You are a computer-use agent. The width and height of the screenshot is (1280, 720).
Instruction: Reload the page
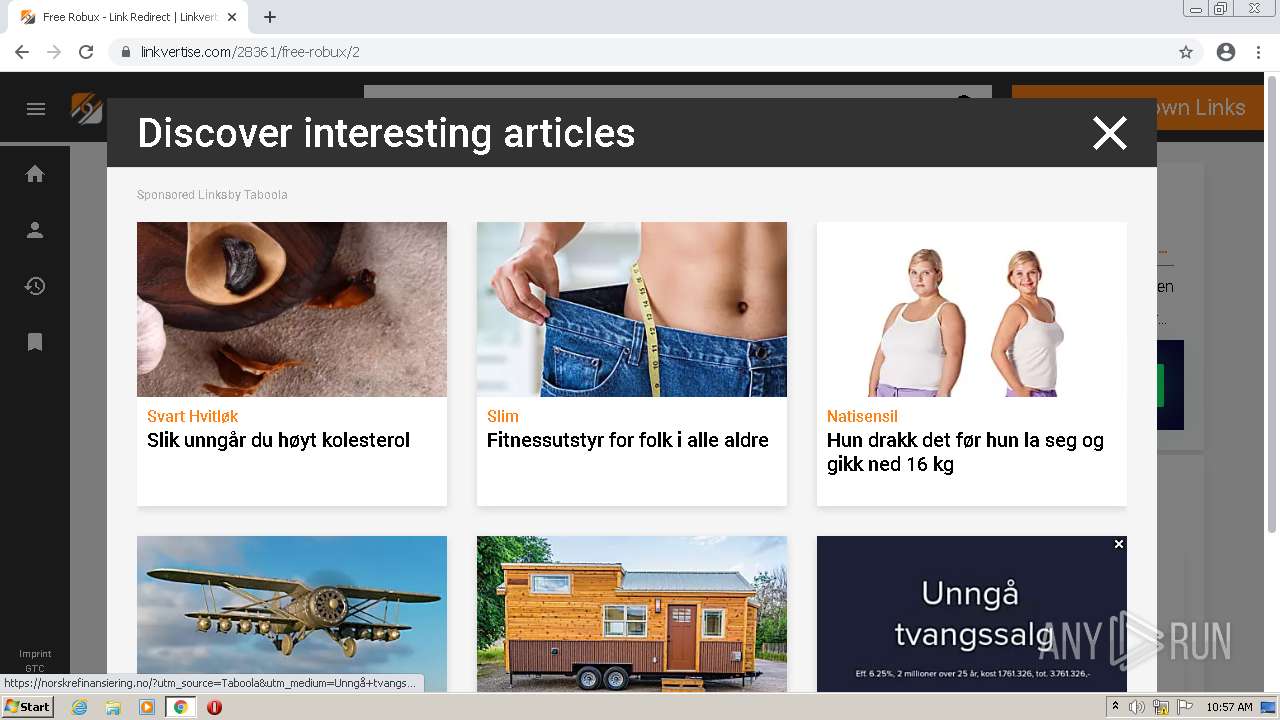pyautogui.click(x=86, y=52)
